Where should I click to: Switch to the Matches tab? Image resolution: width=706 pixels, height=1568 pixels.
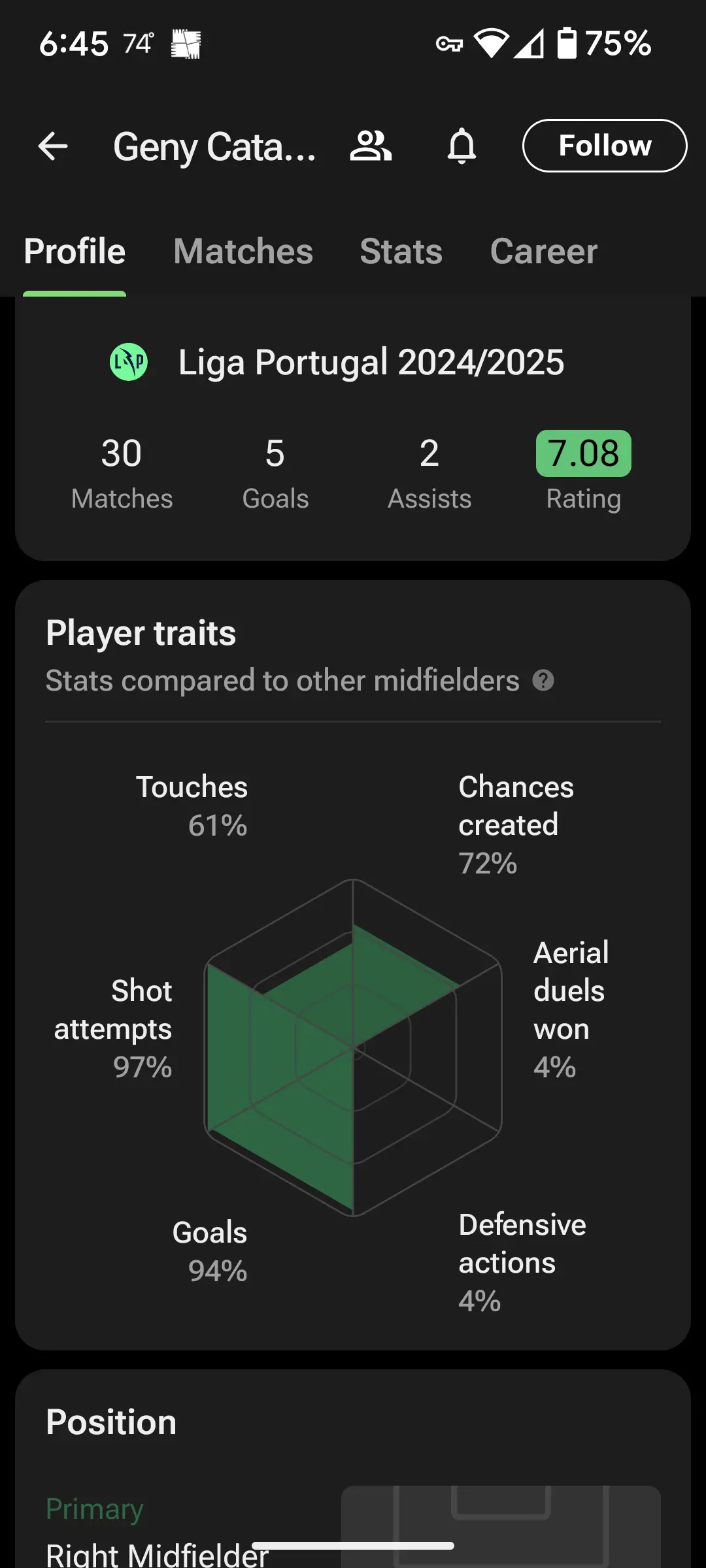pos(243,252)
